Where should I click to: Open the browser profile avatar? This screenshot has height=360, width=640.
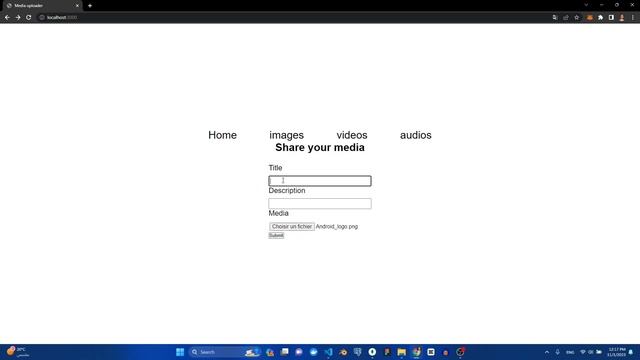pyautogui.click(x=622, y=18)
